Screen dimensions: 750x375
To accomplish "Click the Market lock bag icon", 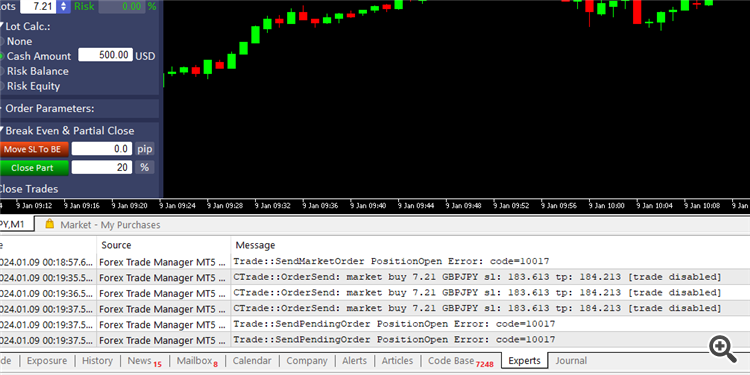I will click(x=49, y=224).
